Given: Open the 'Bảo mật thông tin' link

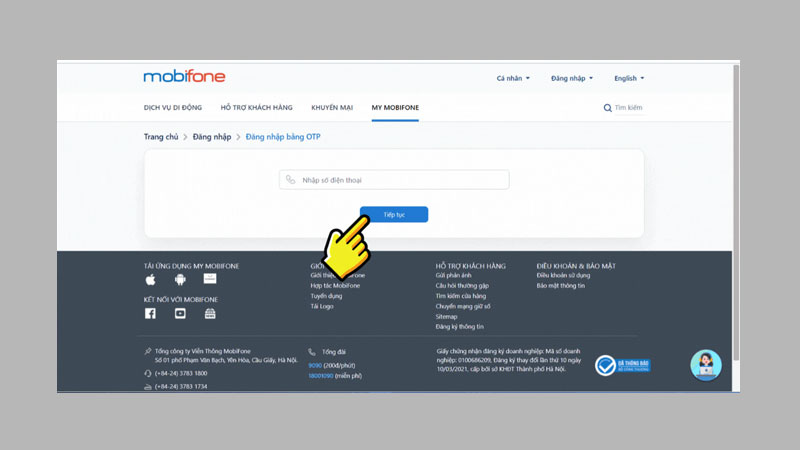Looking at the screenshot, I should [x=561, y=286].
